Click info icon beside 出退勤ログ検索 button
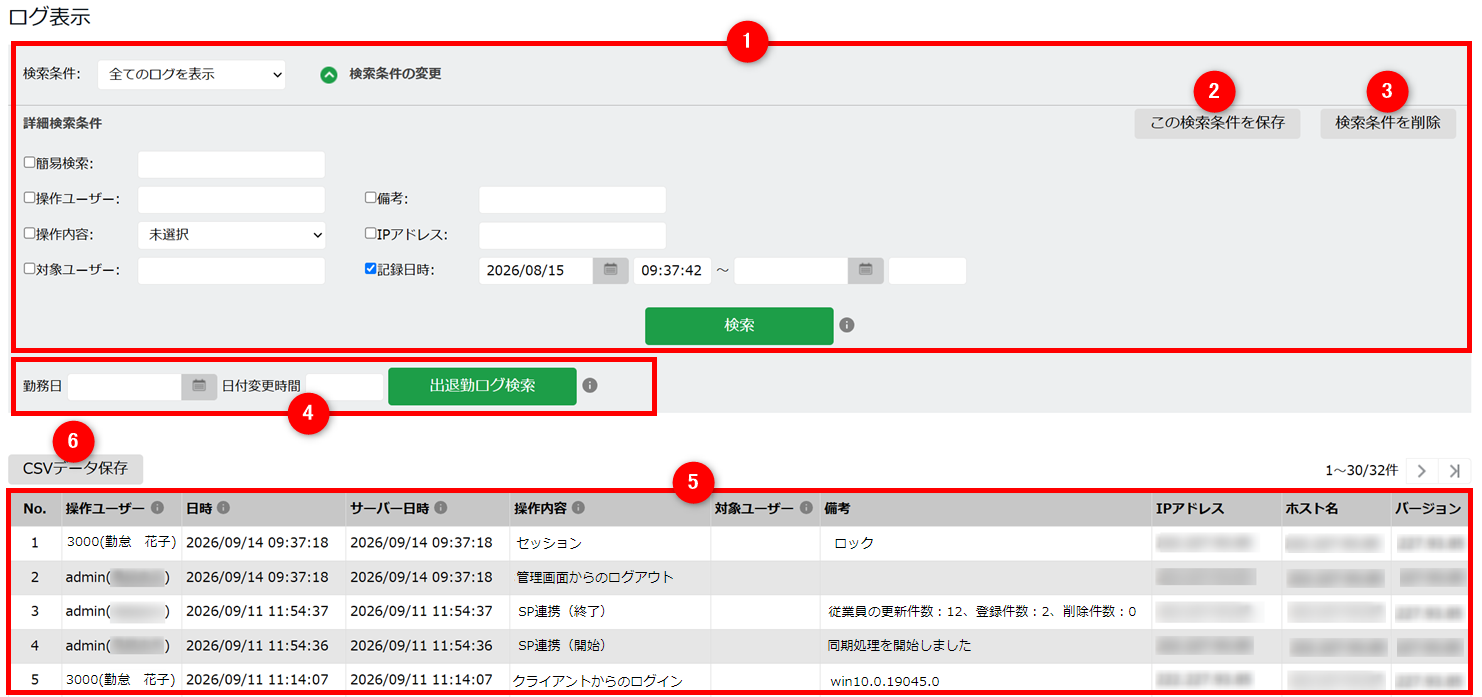This screenshot has height=697, width=1482. (590, 385)
